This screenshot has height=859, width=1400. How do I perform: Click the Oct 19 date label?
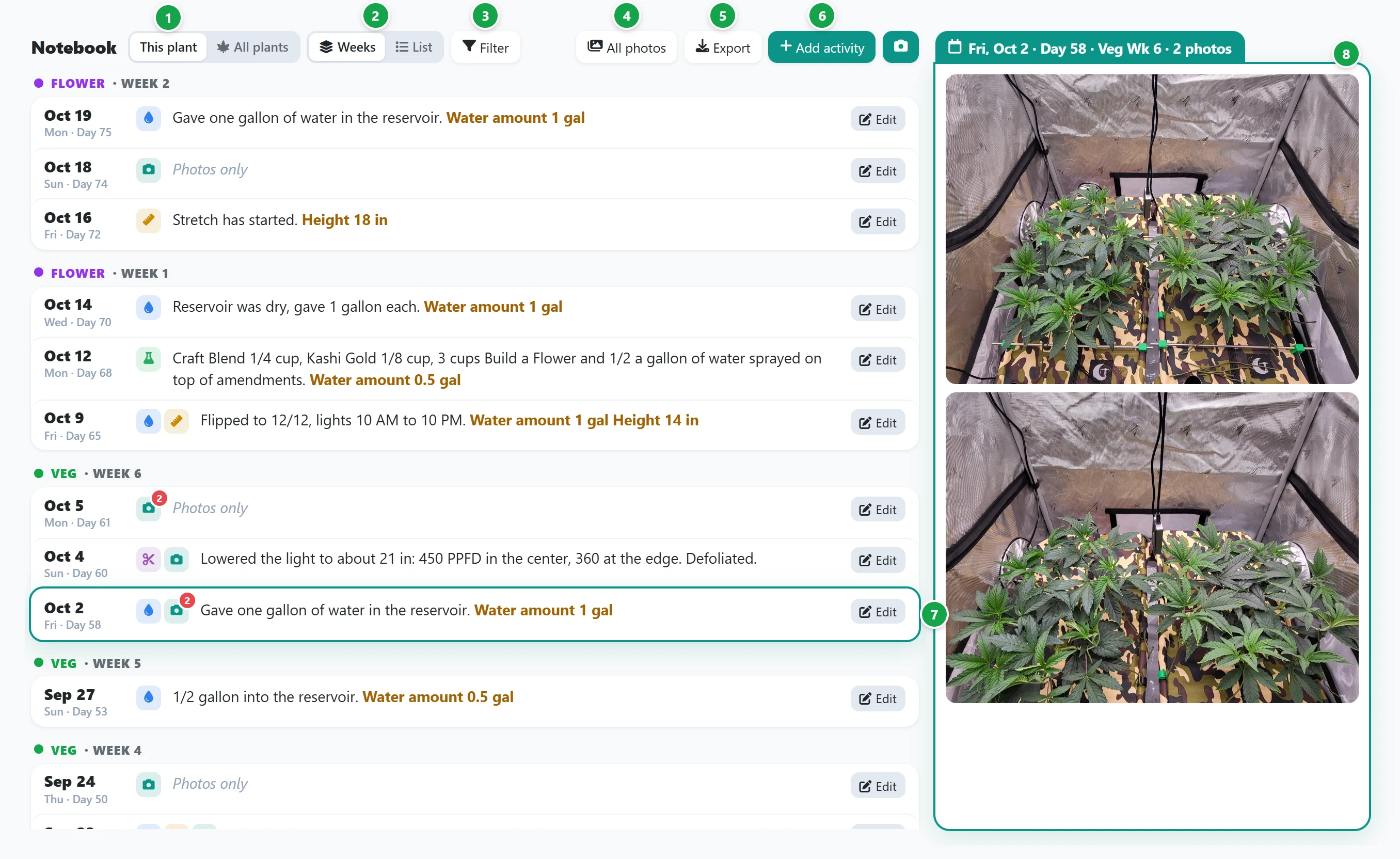68,115
